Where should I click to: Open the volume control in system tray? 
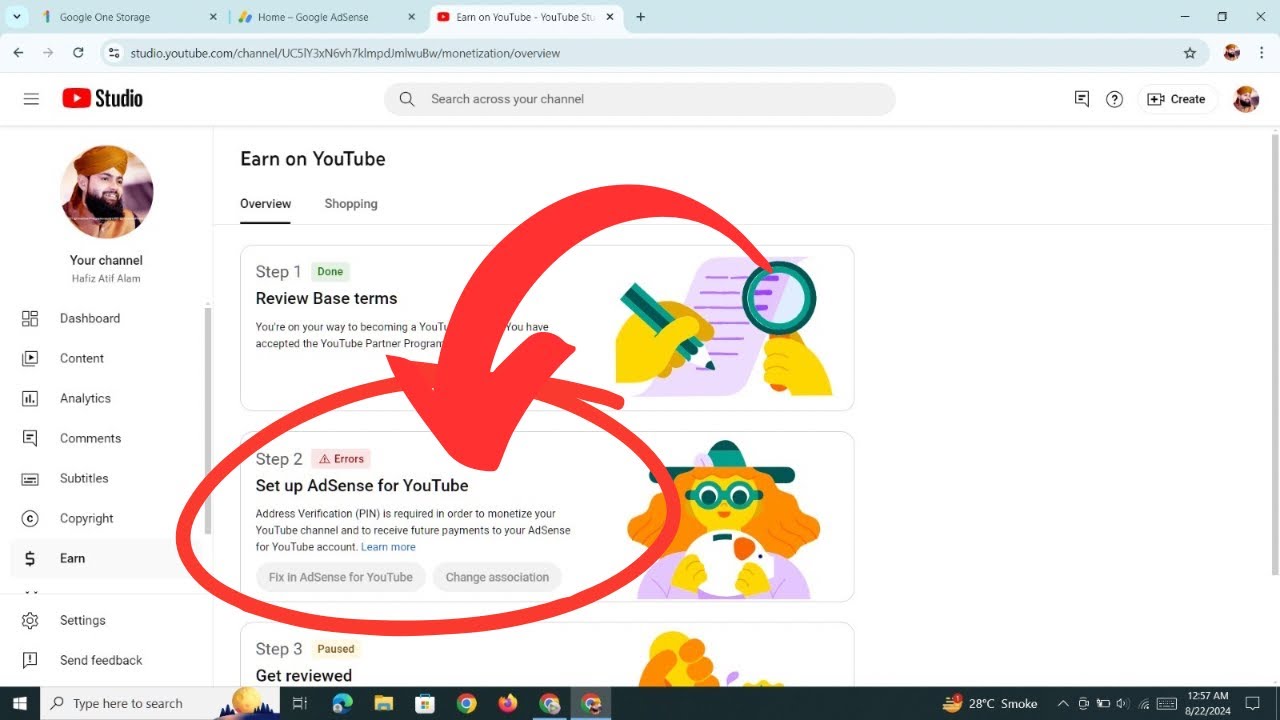click(x=1122, y=703)
